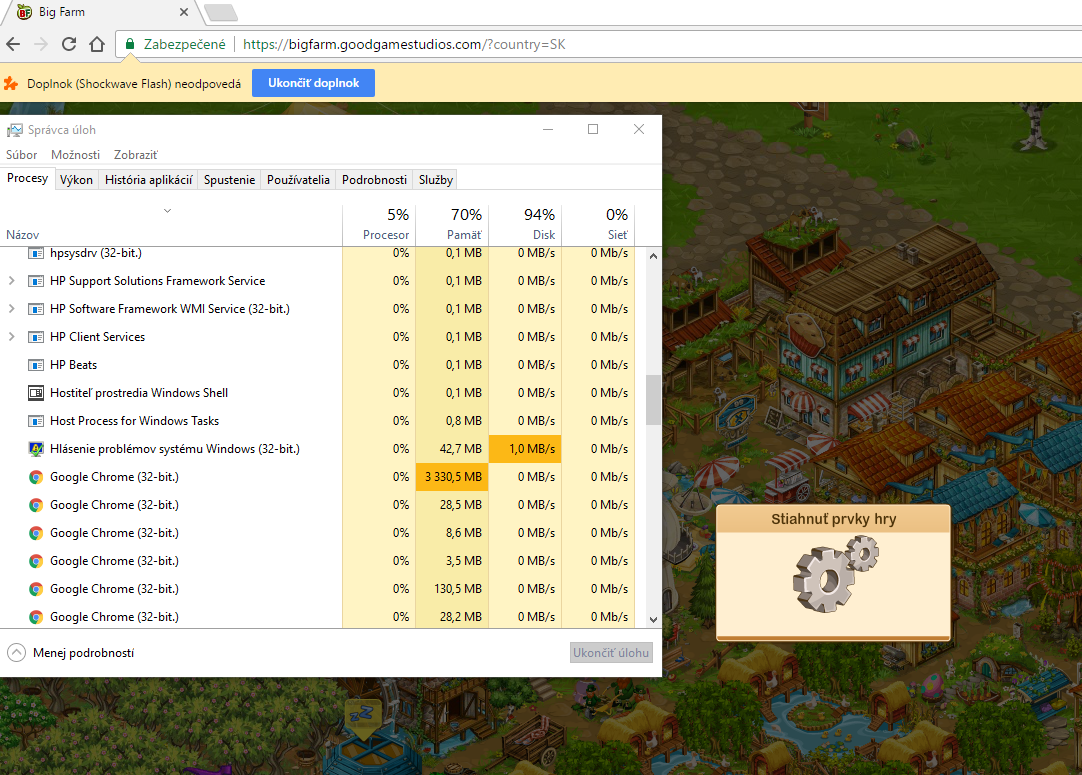
Task: Click Chrome icon of 130,5 MB process
Action: [36, 589]
